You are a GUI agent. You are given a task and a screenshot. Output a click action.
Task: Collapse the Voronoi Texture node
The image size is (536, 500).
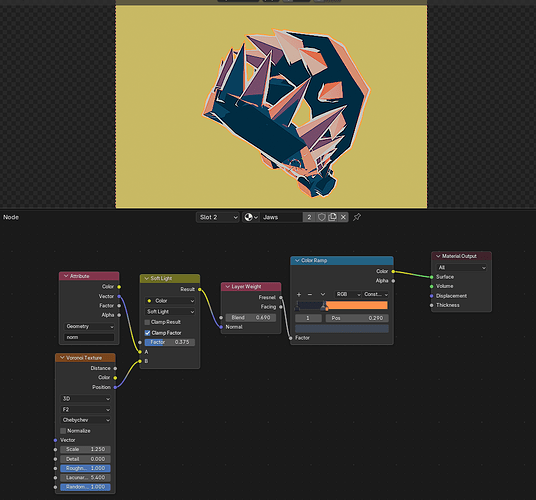click(62, 357)
